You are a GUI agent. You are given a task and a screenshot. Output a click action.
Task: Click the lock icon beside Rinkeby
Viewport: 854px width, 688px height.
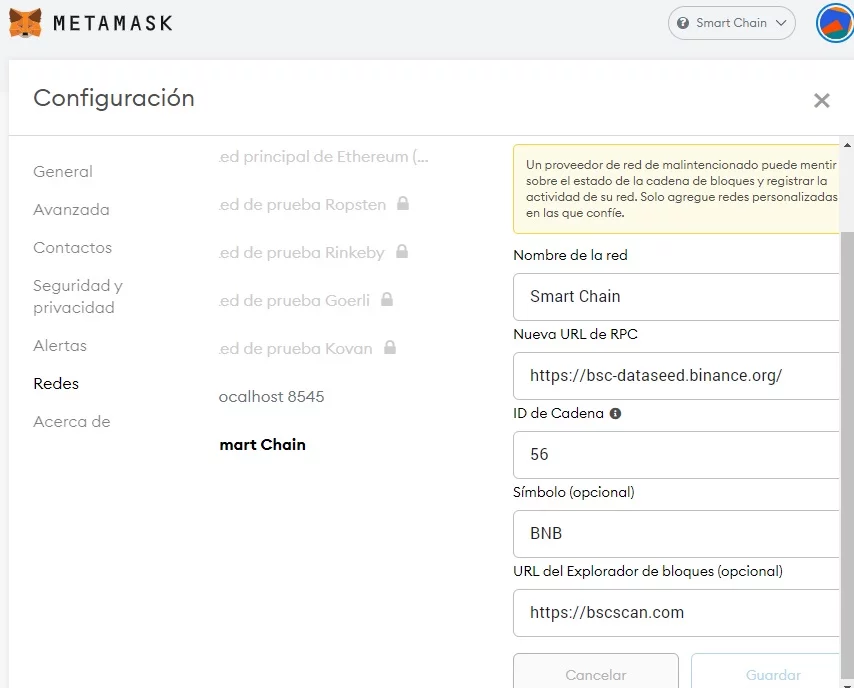click(402, 251)
